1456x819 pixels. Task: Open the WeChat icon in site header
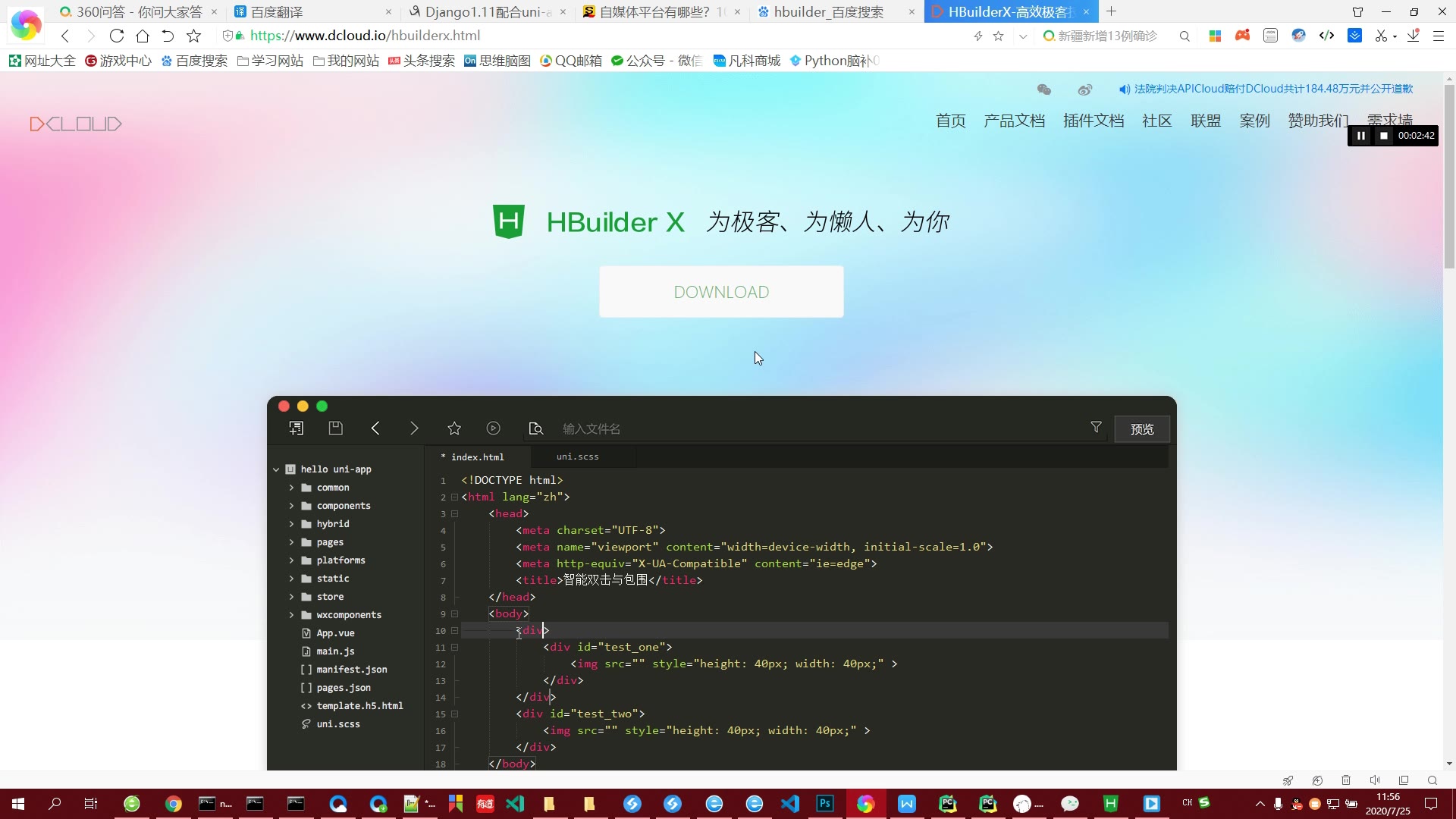click(x=1044, y=89)
